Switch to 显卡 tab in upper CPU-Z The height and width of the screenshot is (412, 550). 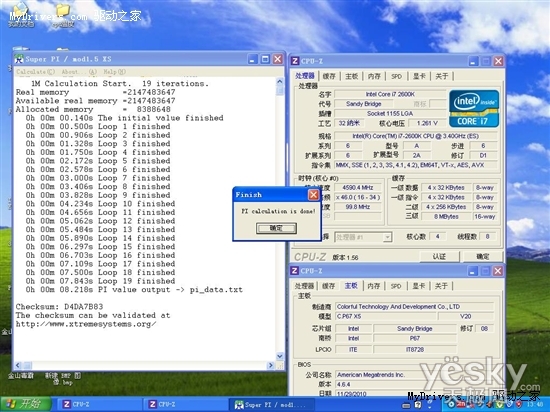coord(419,76)
